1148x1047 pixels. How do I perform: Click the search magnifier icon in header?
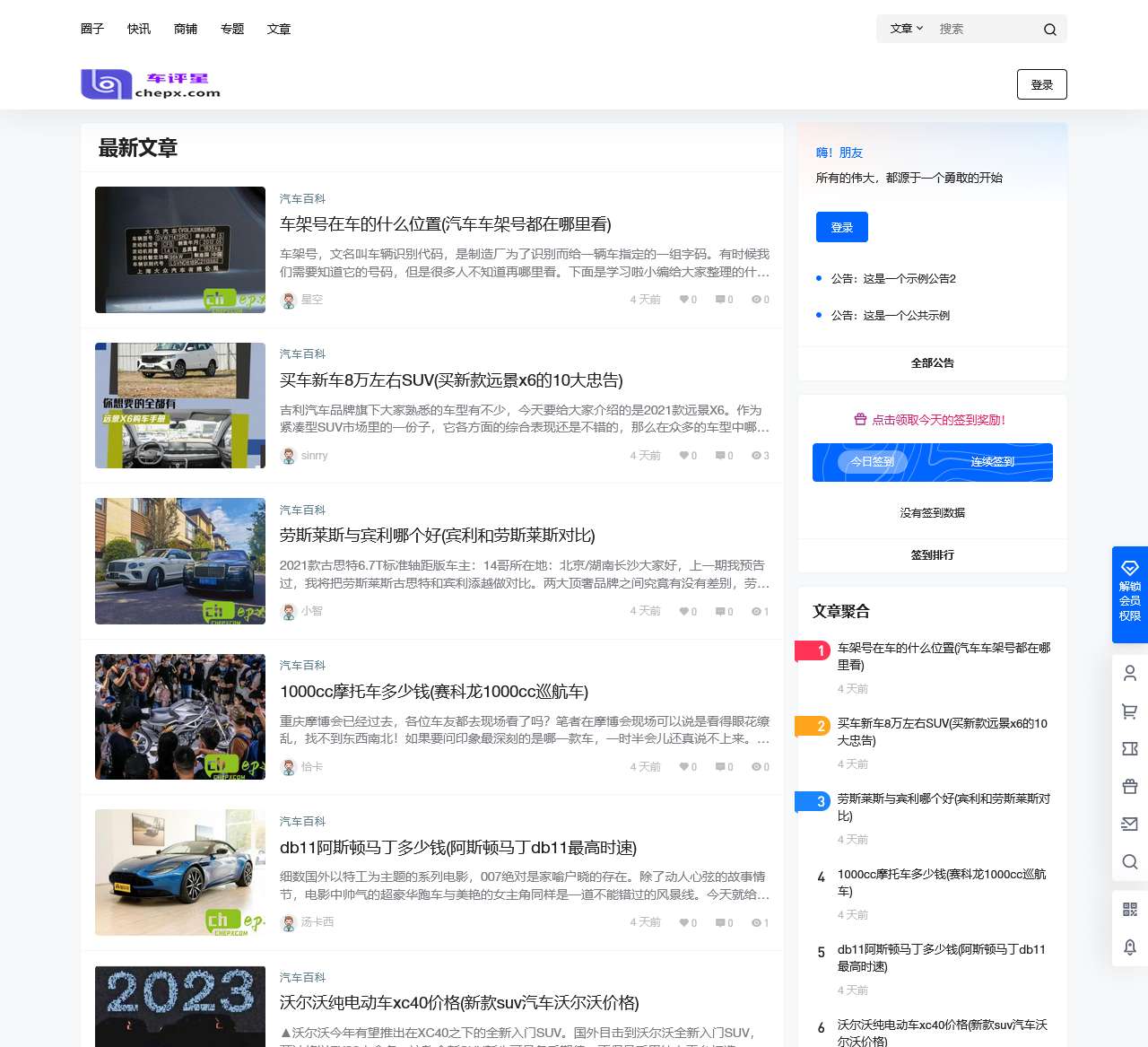[x=1049, y=30]
